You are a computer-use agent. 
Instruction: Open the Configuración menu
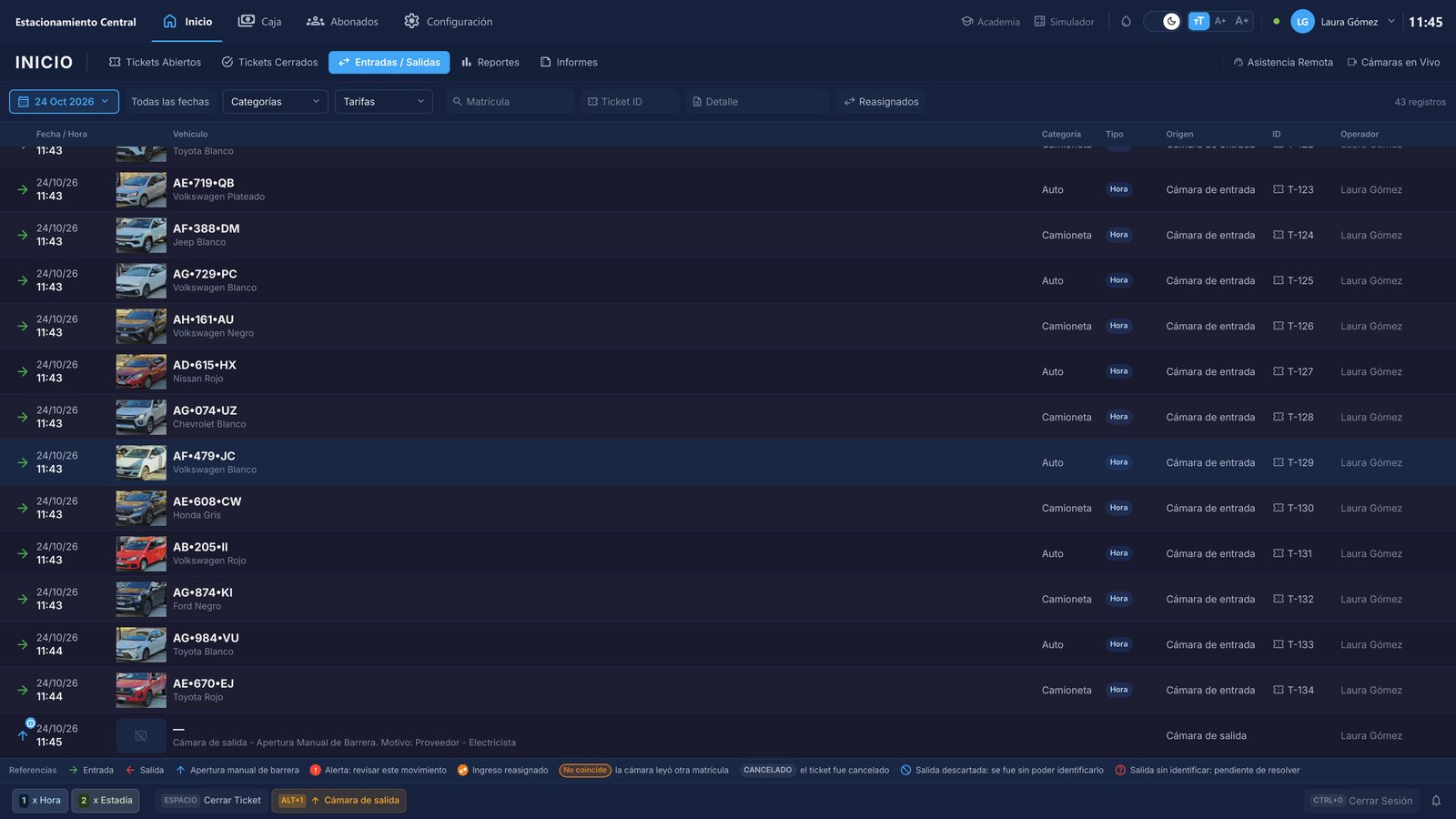(448, 21)
